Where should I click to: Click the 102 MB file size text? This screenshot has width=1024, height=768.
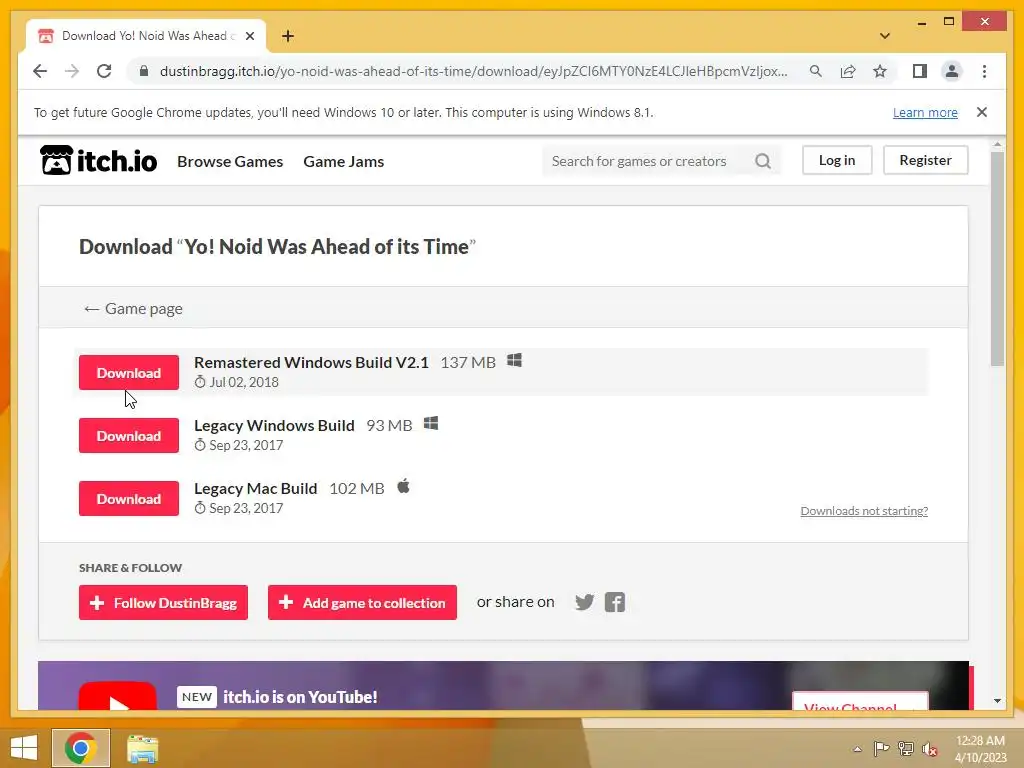tap(357, 488)
